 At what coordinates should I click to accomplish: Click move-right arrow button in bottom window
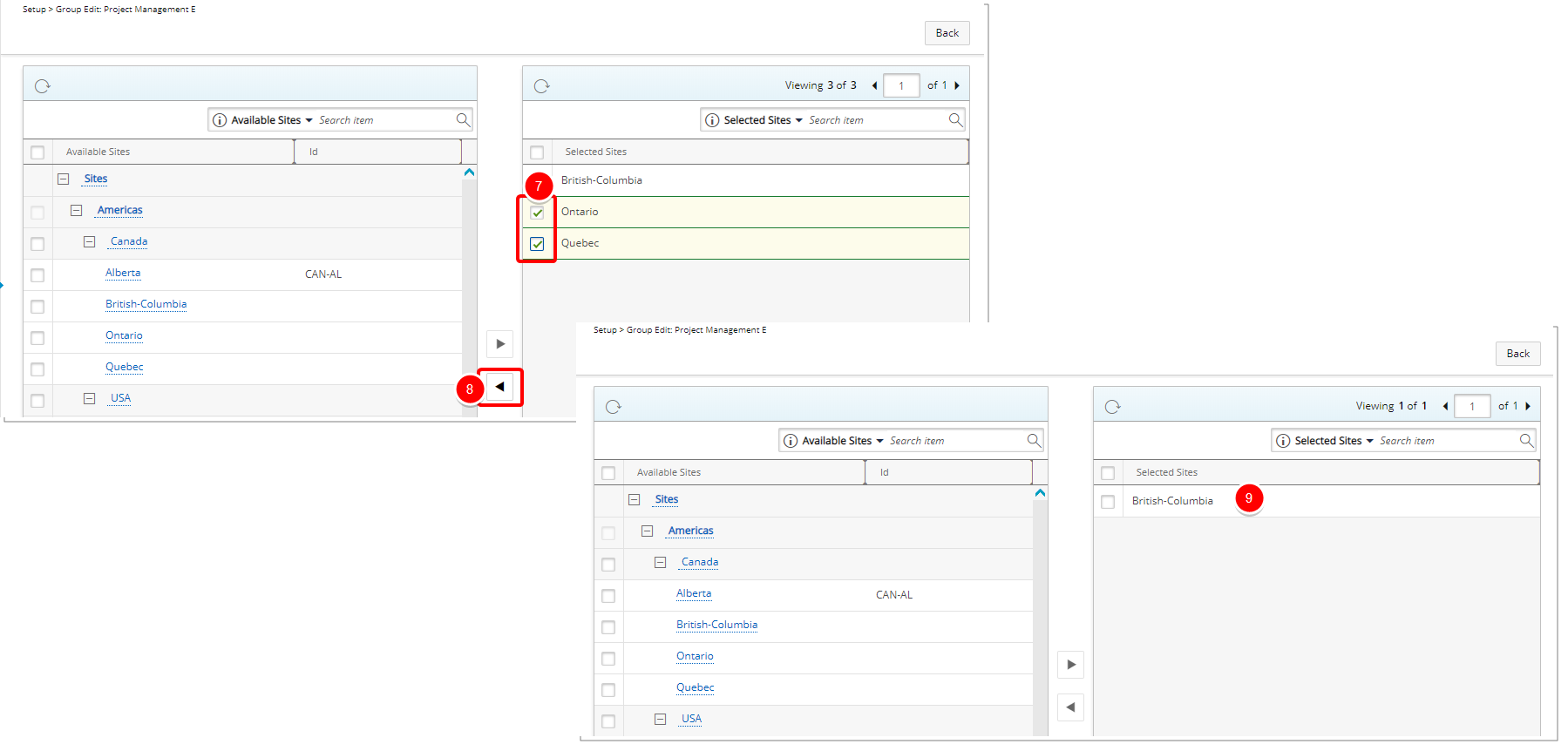(x=1071, y=665)
